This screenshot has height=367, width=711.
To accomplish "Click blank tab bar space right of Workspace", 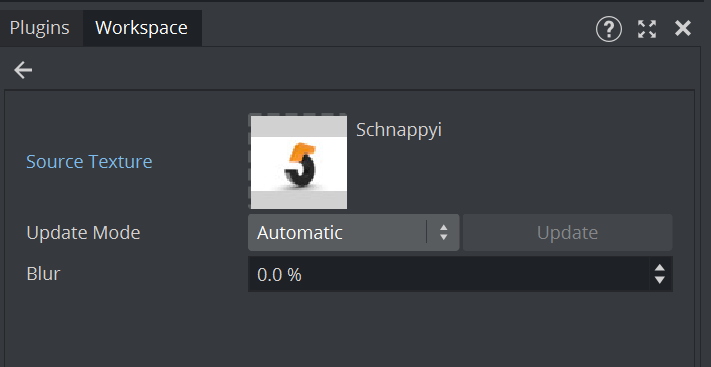I will [394, 28].
